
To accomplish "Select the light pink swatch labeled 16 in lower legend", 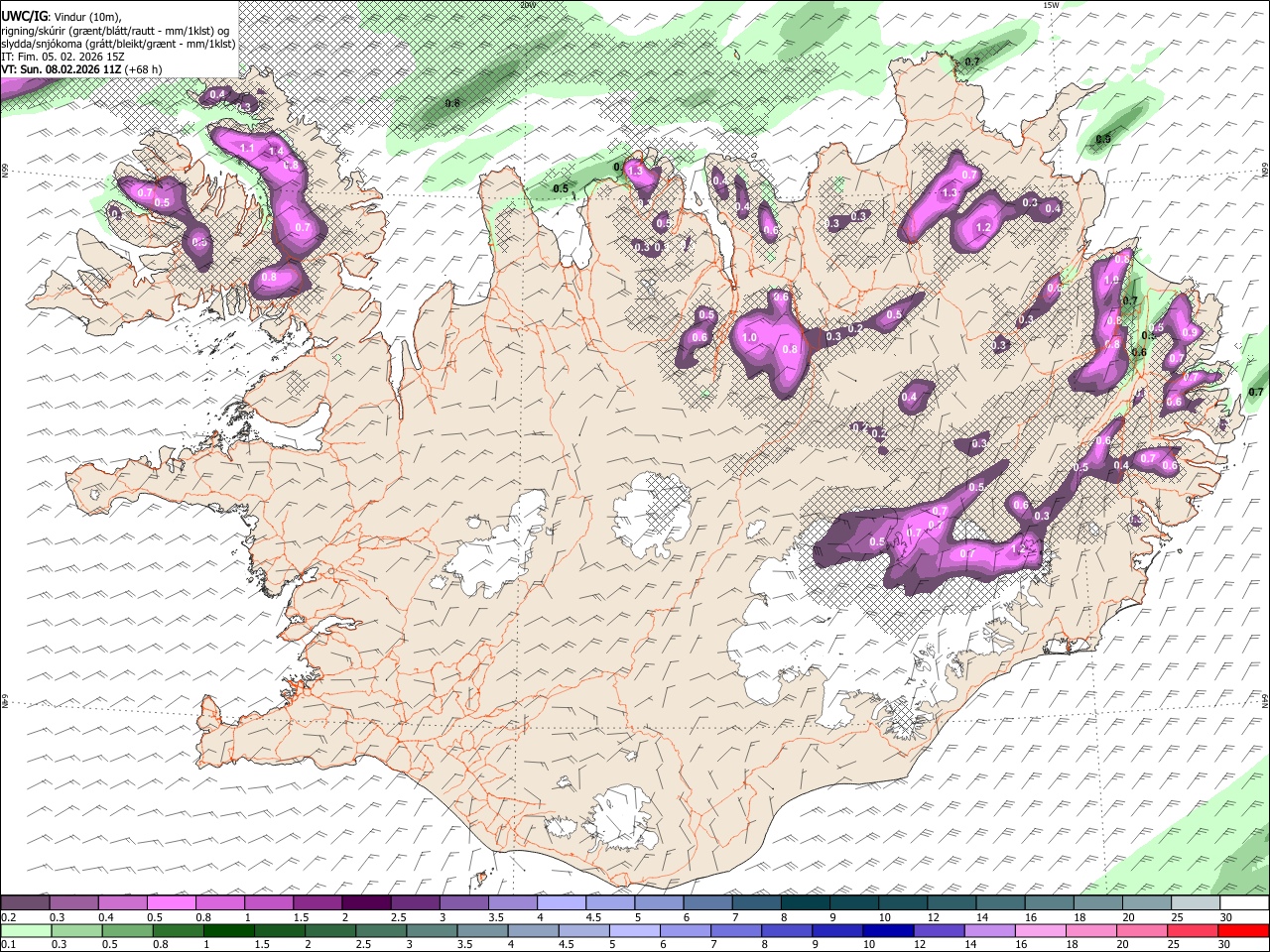I will point(1041,930).
